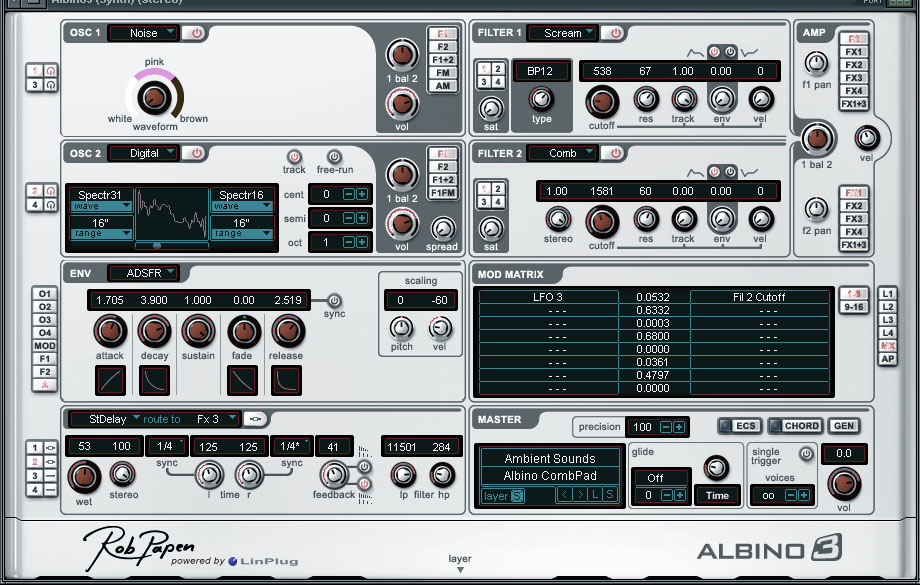Image resolution: width=920 pixels, height=585 pixels.
Task: Open ENV ADSFR mode dropdown
Action: click(144, 273)
